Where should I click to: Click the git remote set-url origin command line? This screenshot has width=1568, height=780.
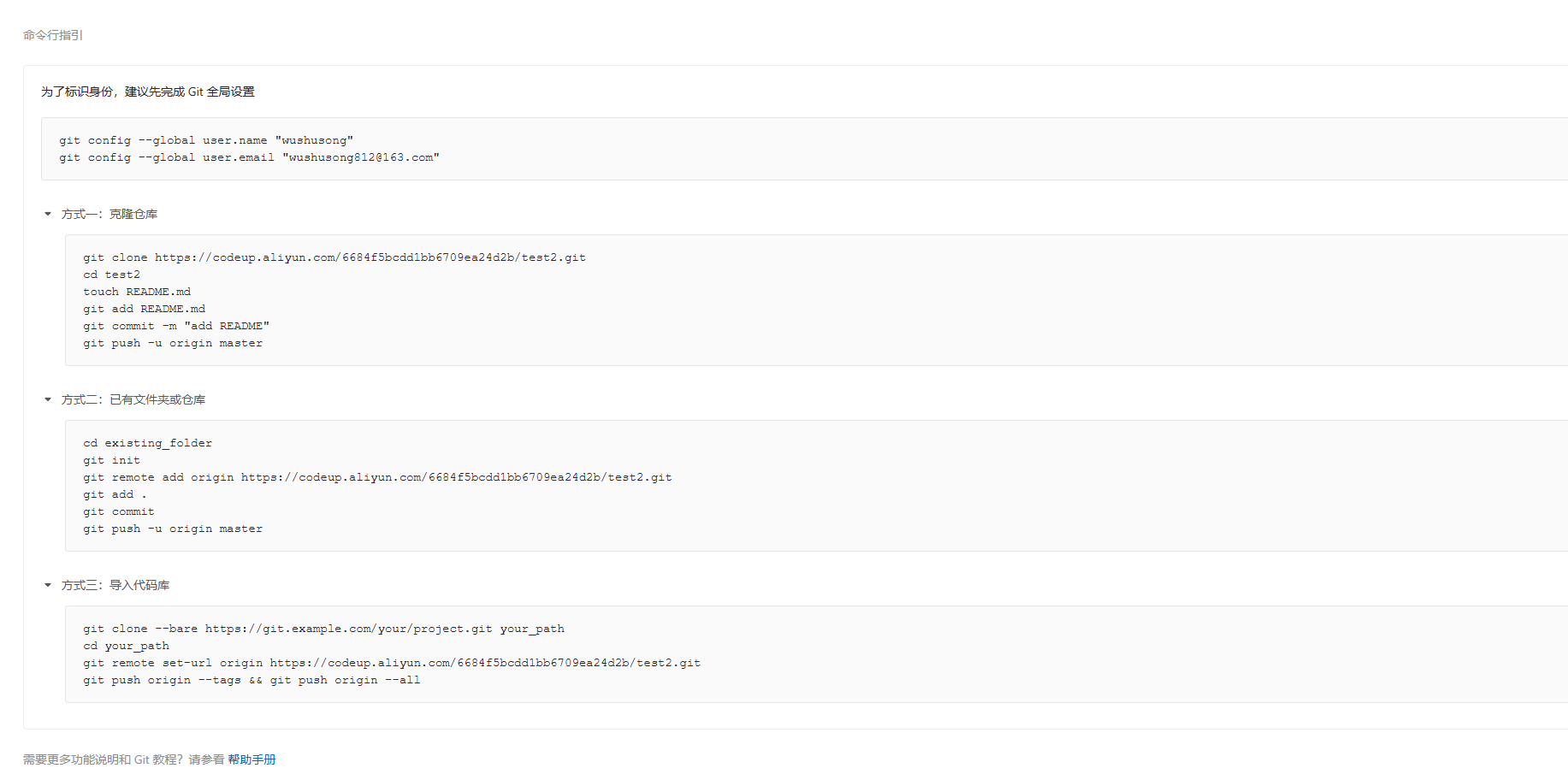392,663
